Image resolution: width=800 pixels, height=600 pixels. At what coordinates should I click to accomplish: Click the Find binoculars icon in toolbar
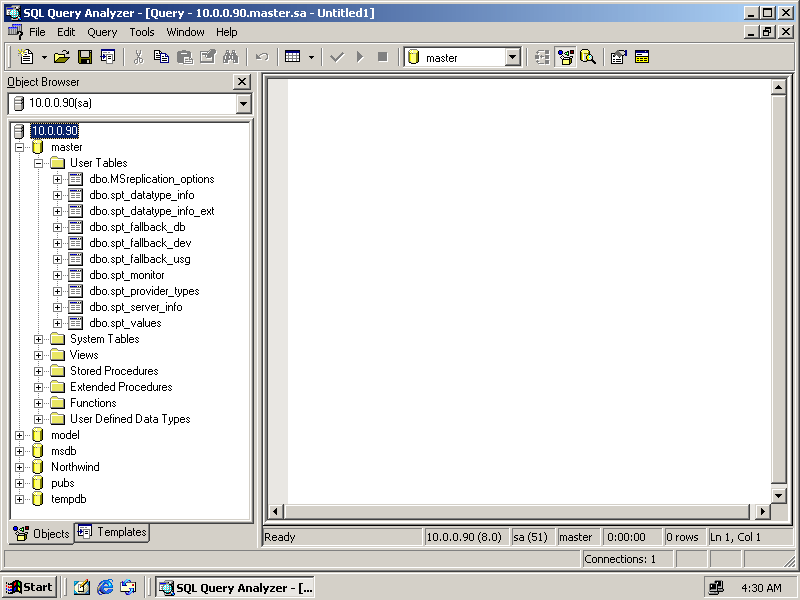230,57
